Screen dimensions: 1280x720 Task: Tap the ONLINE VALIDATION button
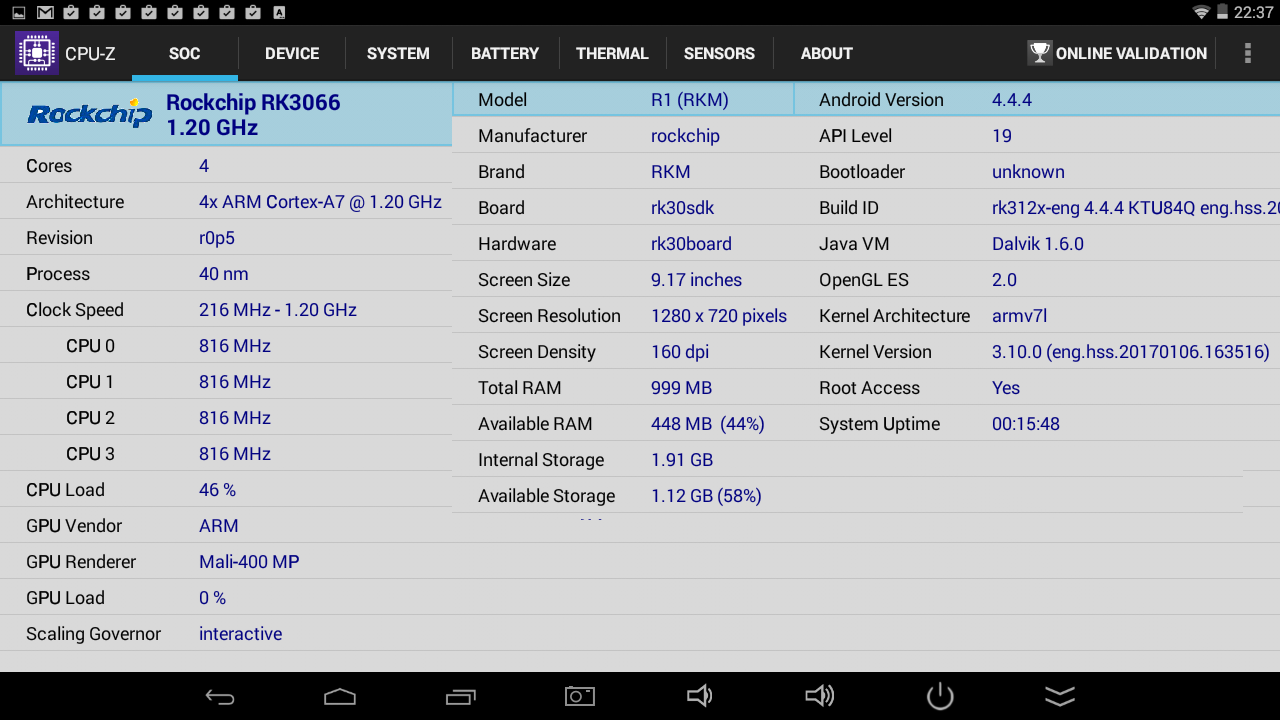click(x=1119, y=54)
